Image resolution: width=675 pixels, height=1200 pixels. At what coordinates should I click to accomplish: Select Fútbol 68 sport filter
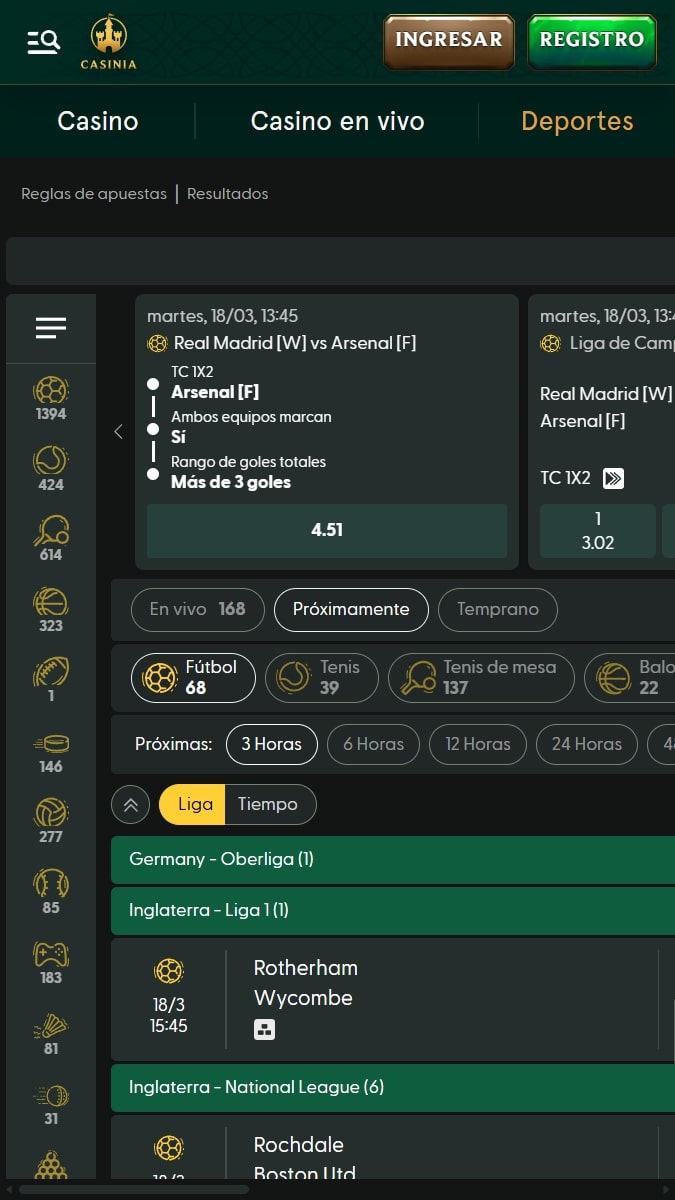click(194, 678)
